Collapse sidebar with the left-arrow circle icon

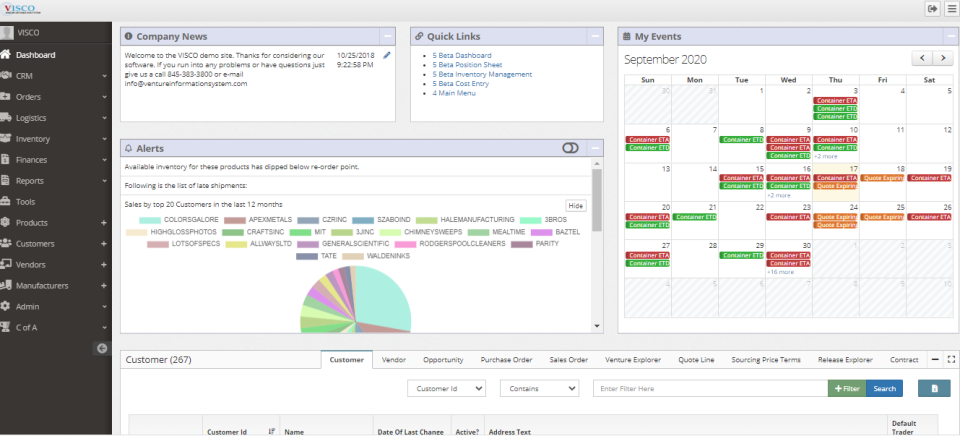pos(103,348)
